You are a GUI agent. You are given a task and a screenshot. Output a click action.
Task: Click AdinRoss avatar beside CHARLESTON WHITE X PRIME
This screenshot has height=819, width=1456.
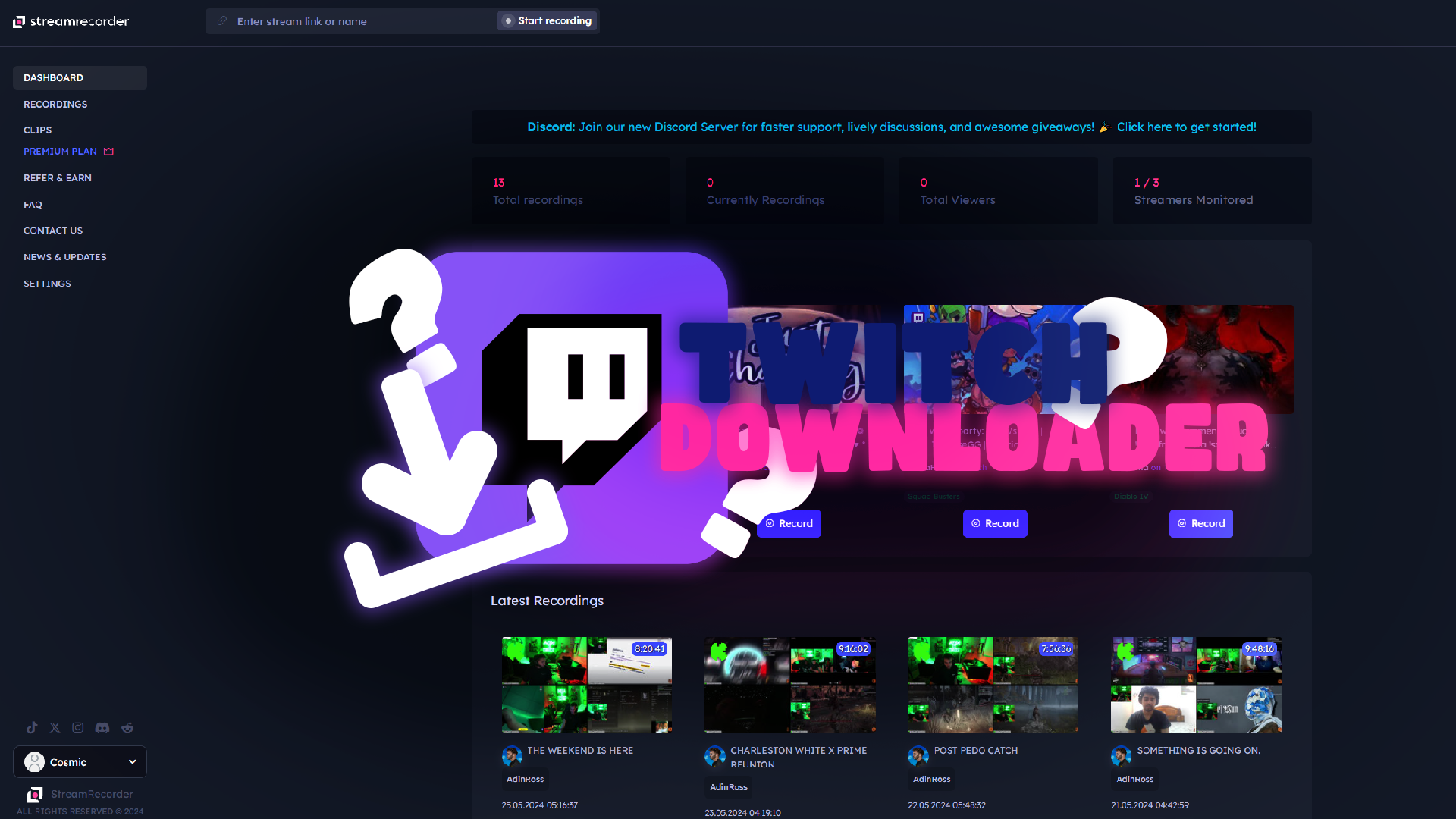click(x=715, y=756)
